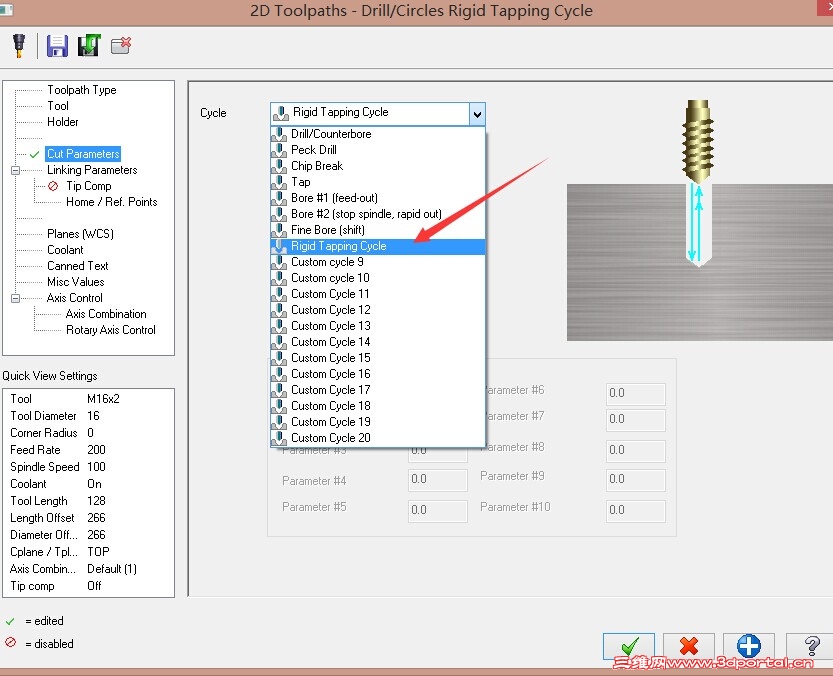The image size is (833, 676).
Task: Open the Tool page in tree
Action: coord(58,106)
